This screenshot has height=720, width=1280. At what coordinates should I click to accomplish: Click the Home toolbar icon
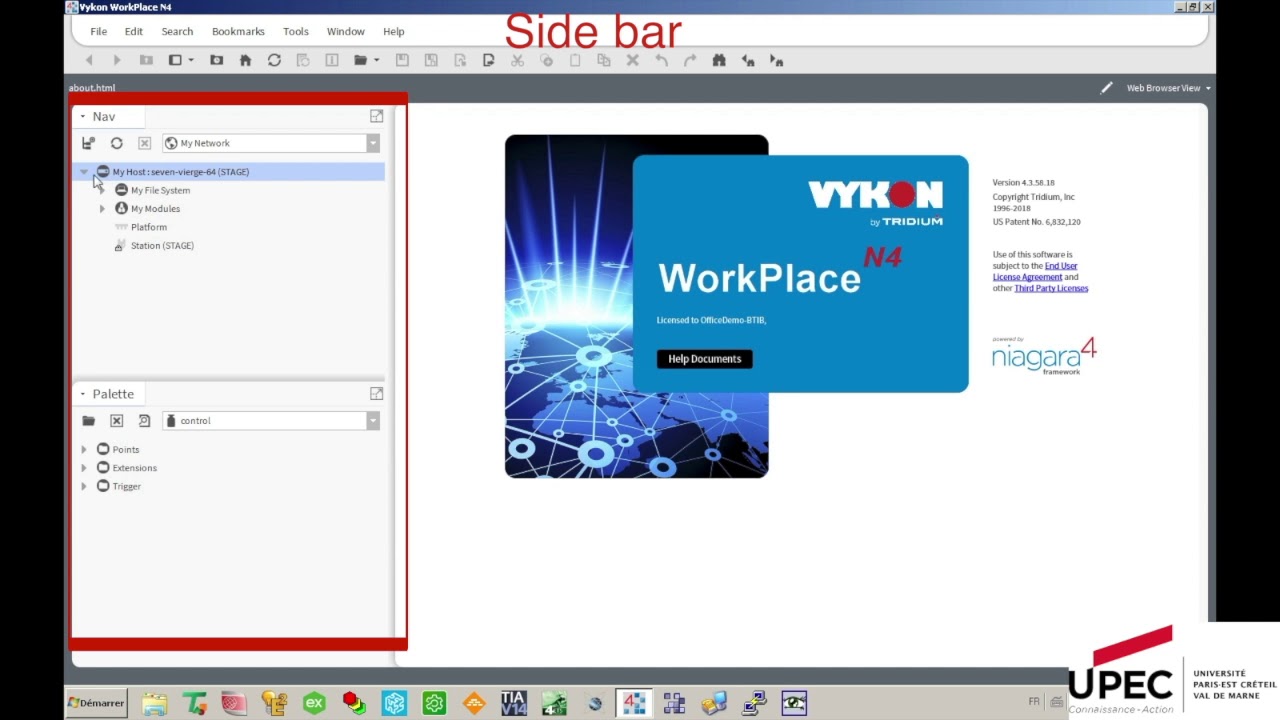click(245, 61)
